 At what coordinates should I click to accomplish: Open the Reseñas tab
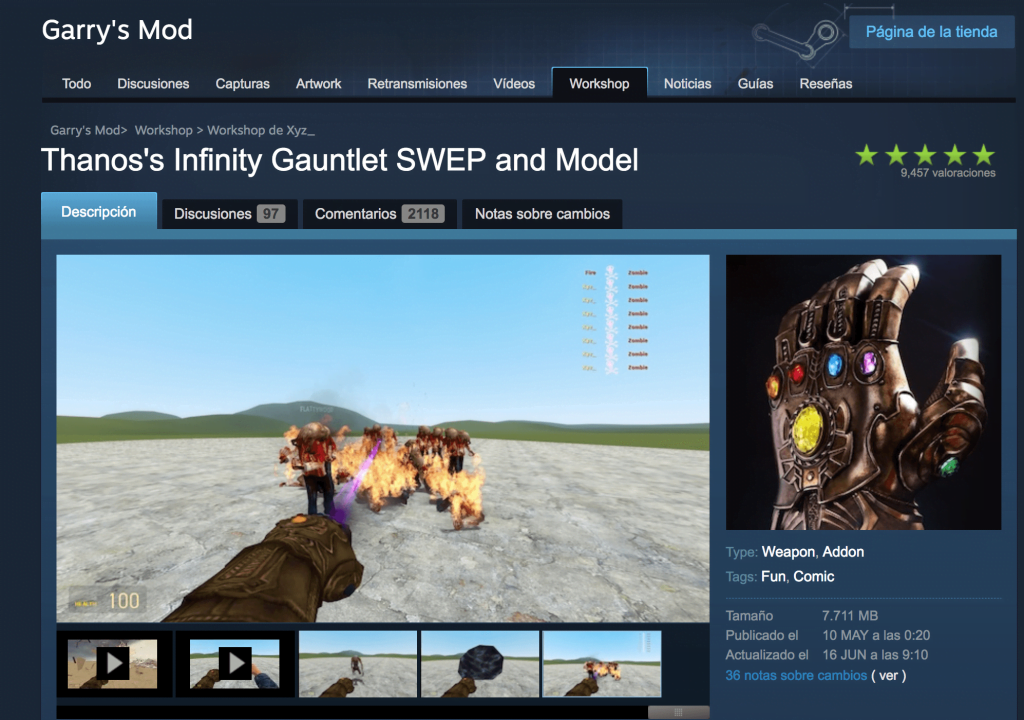[x=825, y=84]
